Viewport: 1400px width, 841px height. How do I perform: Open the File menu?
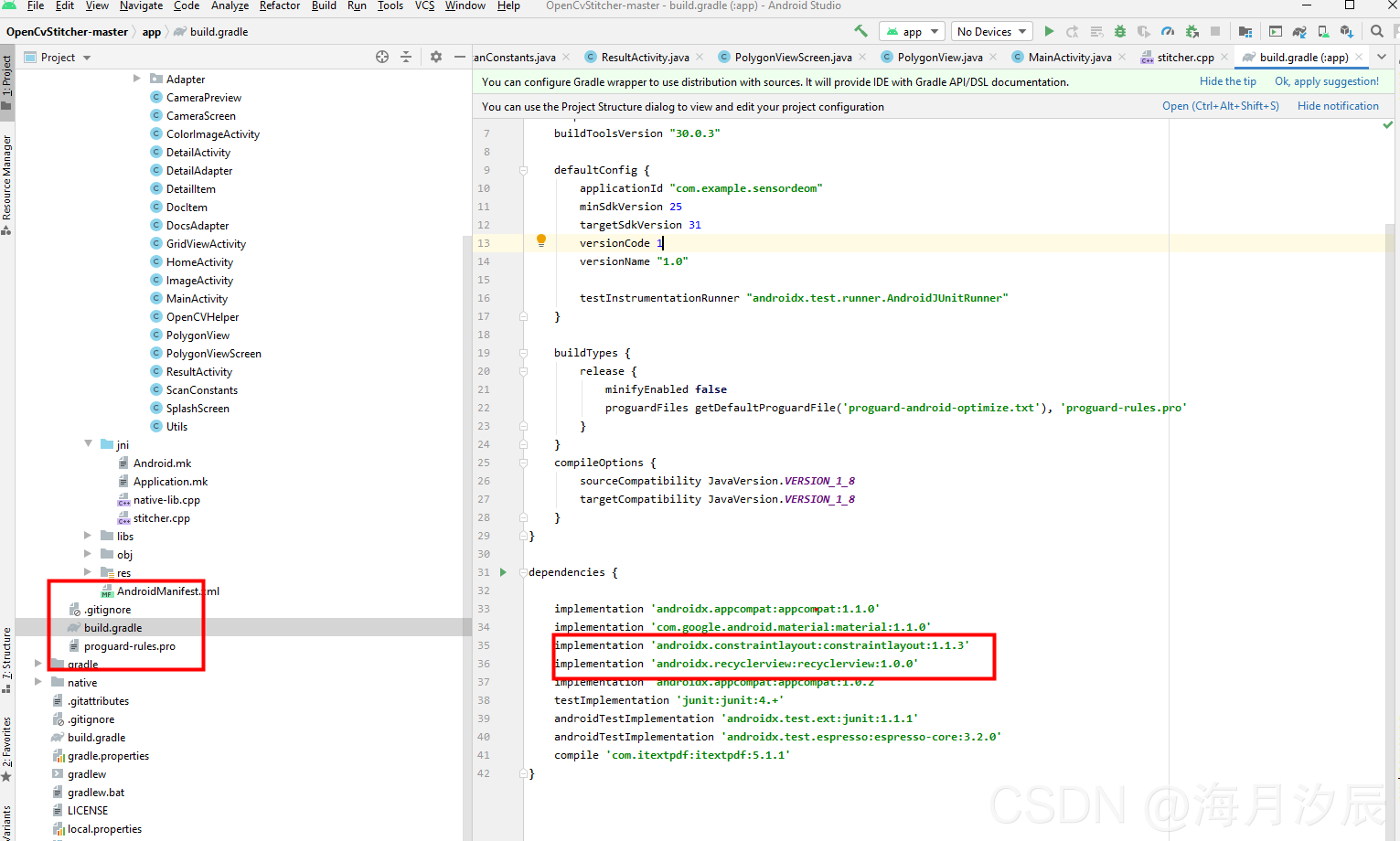pos(36,5)
